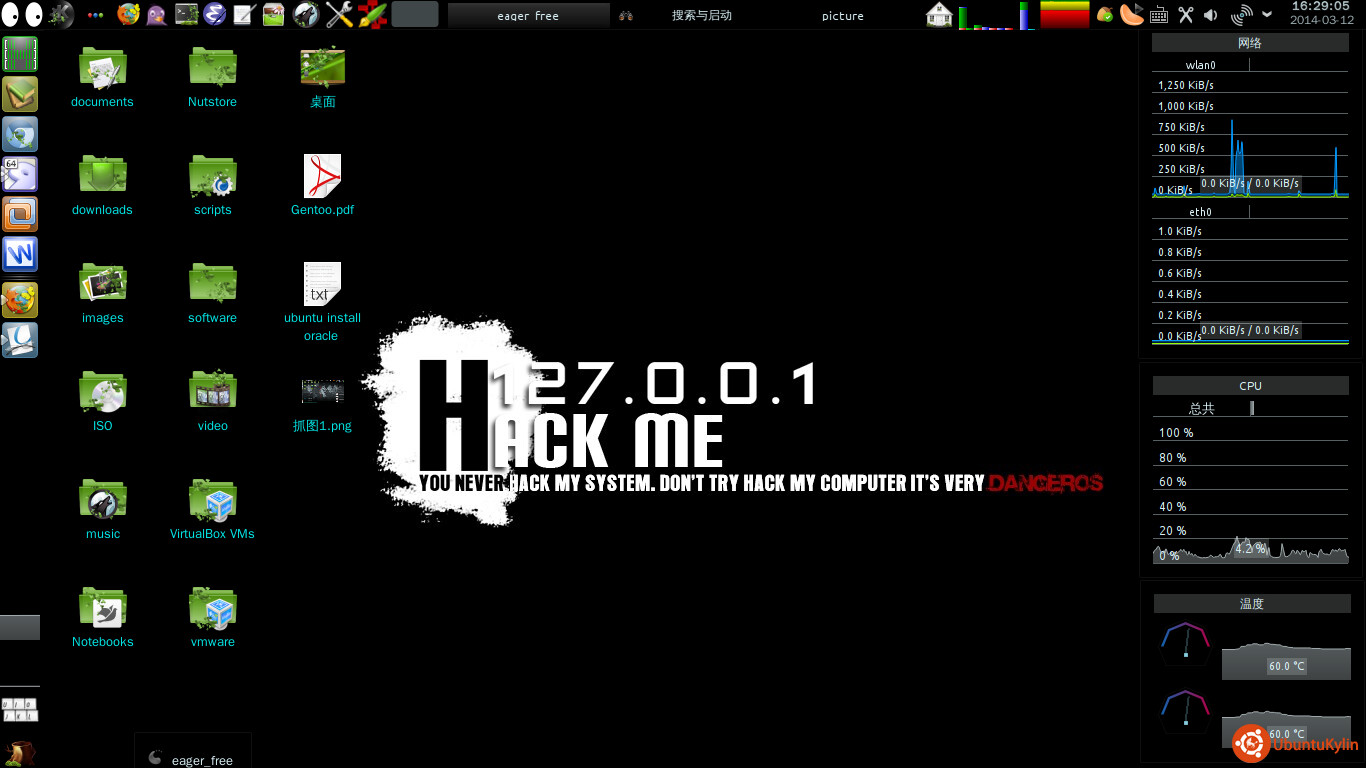Click the Nutstore acorn tray icon
Screen dimensions: 1366x768
pos(1105,14)
